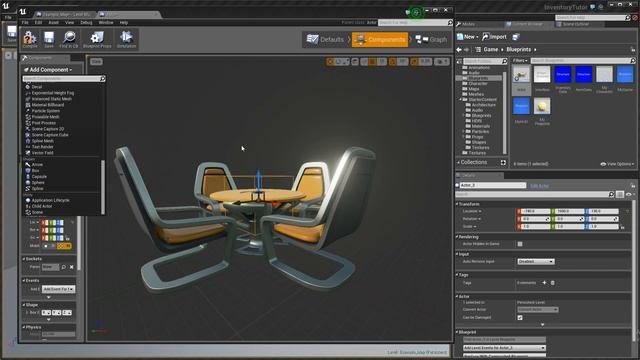Toggle the sources panel icon beside folder search
This screenshot has height=360, width=640.
[459, 61]
